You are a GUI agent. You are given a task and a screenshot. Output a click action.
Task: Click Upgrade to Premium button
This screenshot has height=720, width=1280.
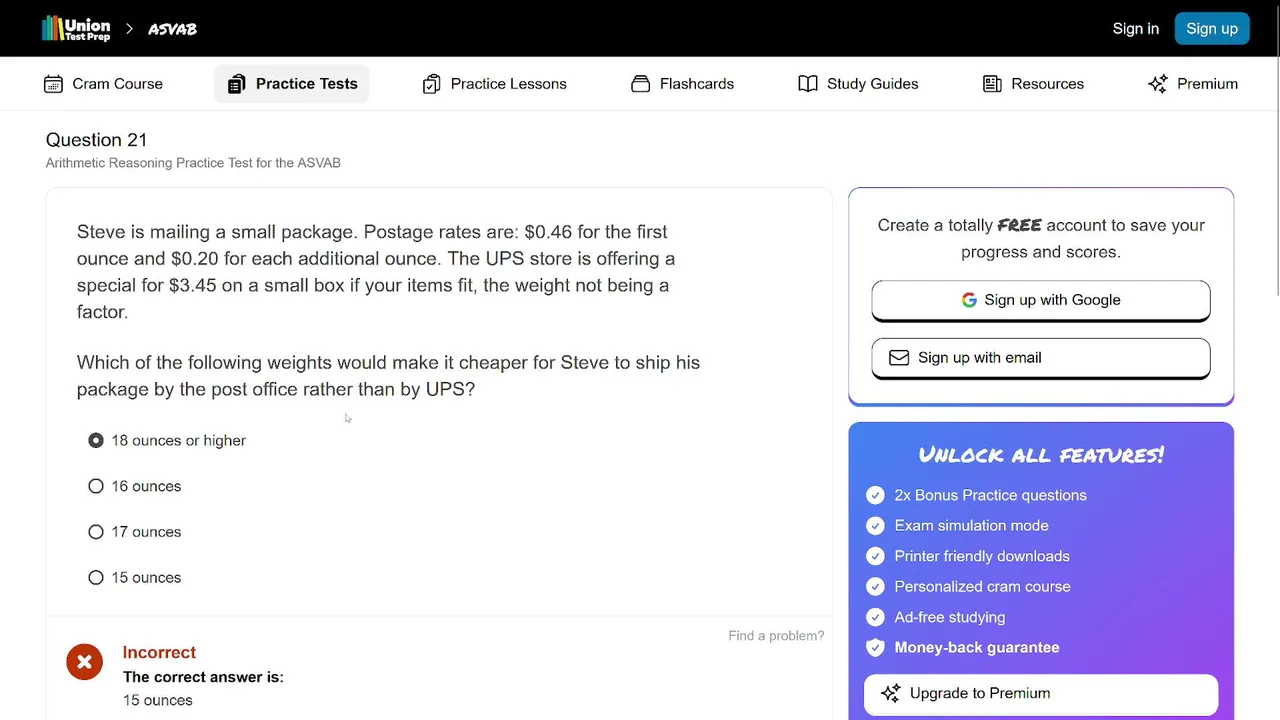tap(1041, 694)
